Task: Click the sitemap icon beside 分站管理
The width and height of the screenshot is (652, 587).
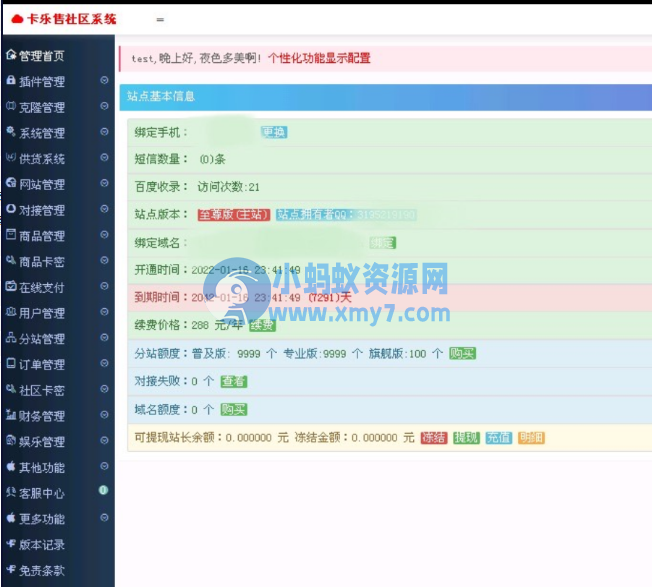Action: (11, 338)
